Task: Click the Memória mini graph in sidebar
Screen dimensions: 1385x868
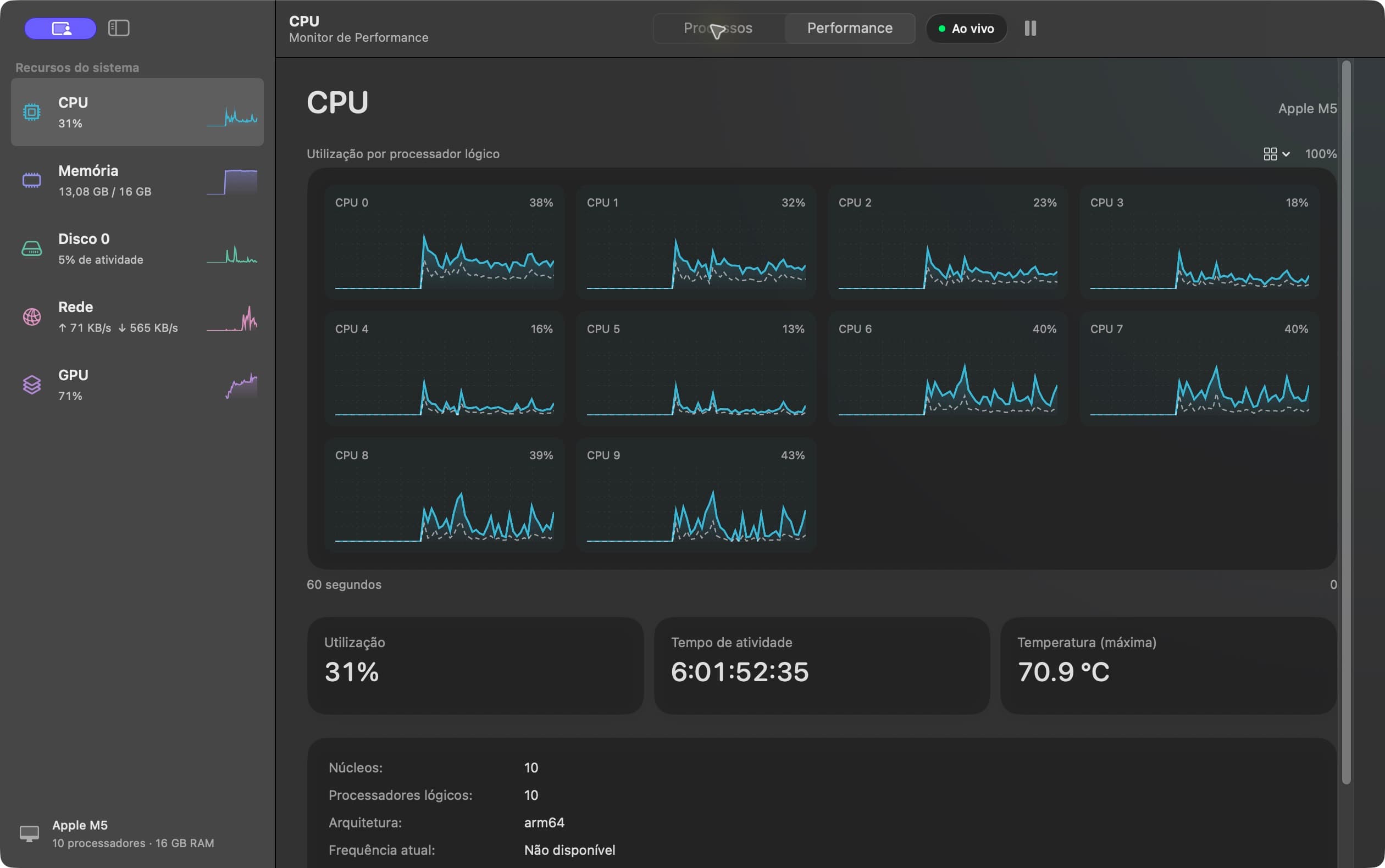Action: 232,182
